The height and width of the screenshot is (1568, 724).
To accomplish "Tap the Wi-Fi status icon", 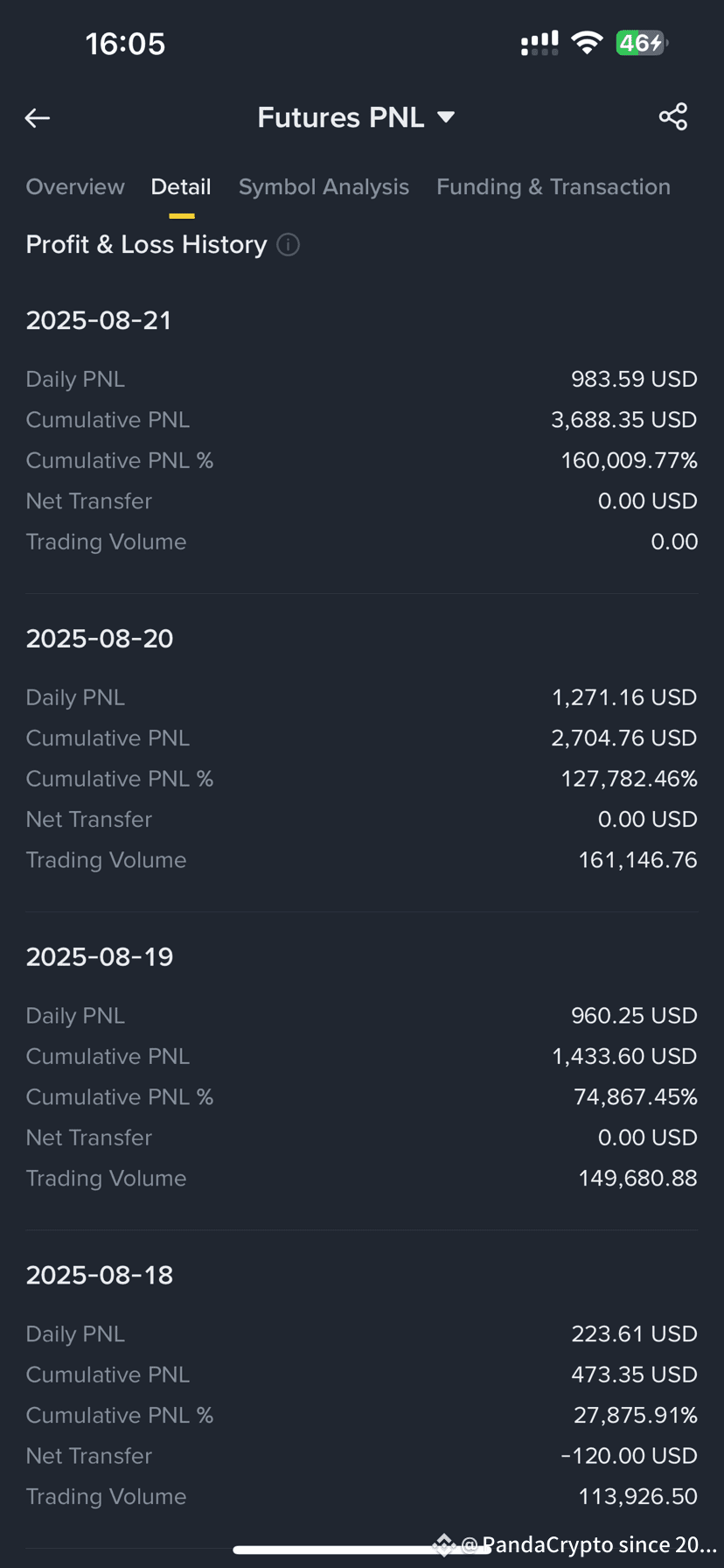I will (x=587, y=43).
